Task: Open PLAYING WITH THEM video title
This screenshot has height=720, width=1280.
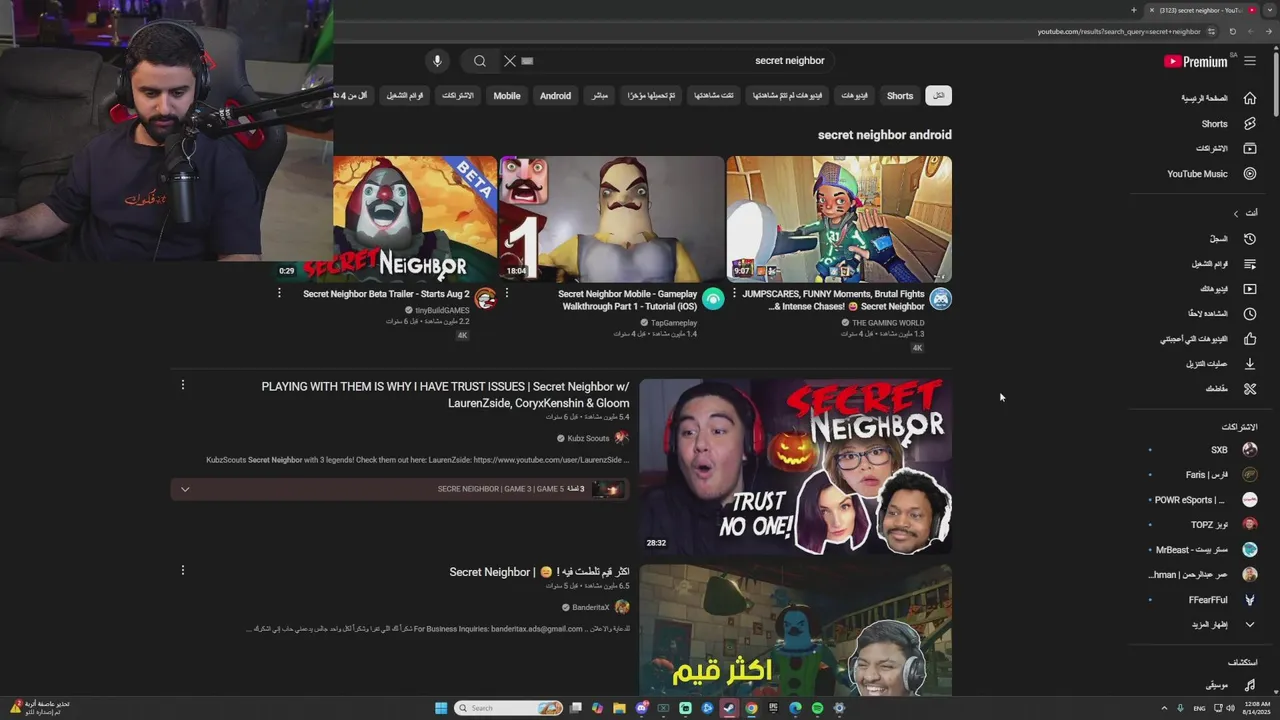Action: (x=445, y=395)
